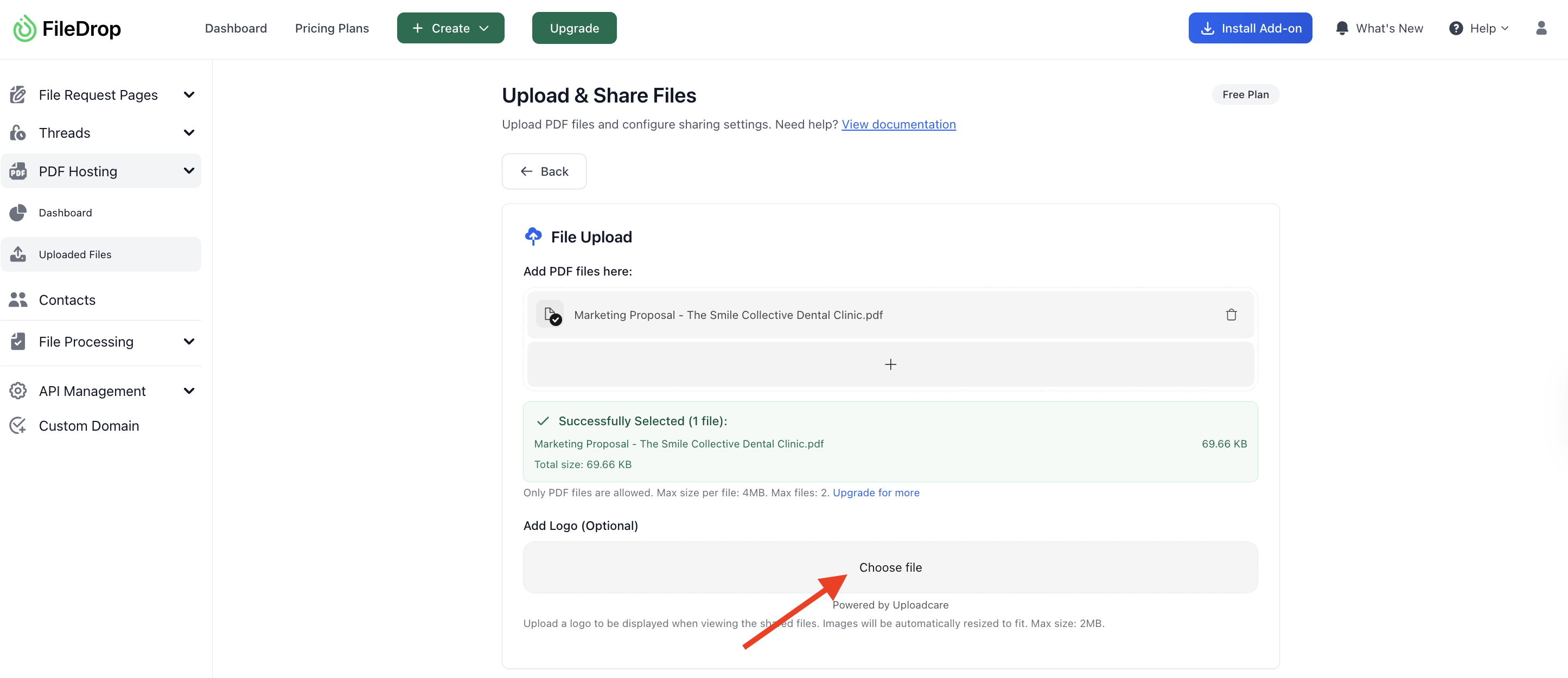Image resolution: width=1568 pixels, height=678 pixels.
Task: Open the View documentation link
Action: click(x=899, y=124)
